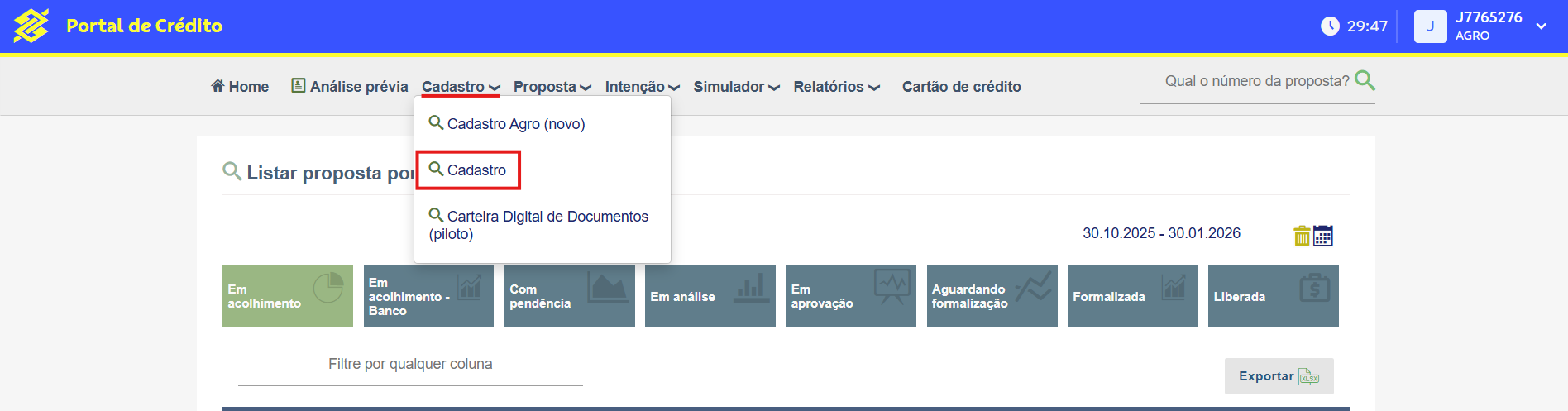Filter by Com pendência status tile
The height and width of the screenshot is (411, 1568).
(x=569, y=296)
